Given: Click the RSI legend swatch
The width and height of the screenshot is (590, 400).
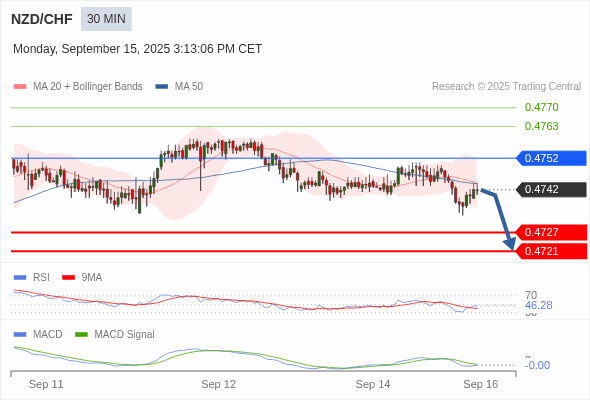Looking at the screenshot, I should [x=20, y=278].
